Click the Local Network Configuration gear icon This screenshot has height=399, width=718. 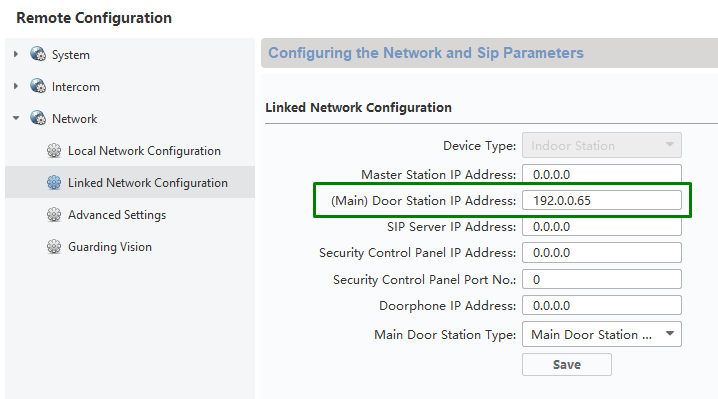coord(54,150)
